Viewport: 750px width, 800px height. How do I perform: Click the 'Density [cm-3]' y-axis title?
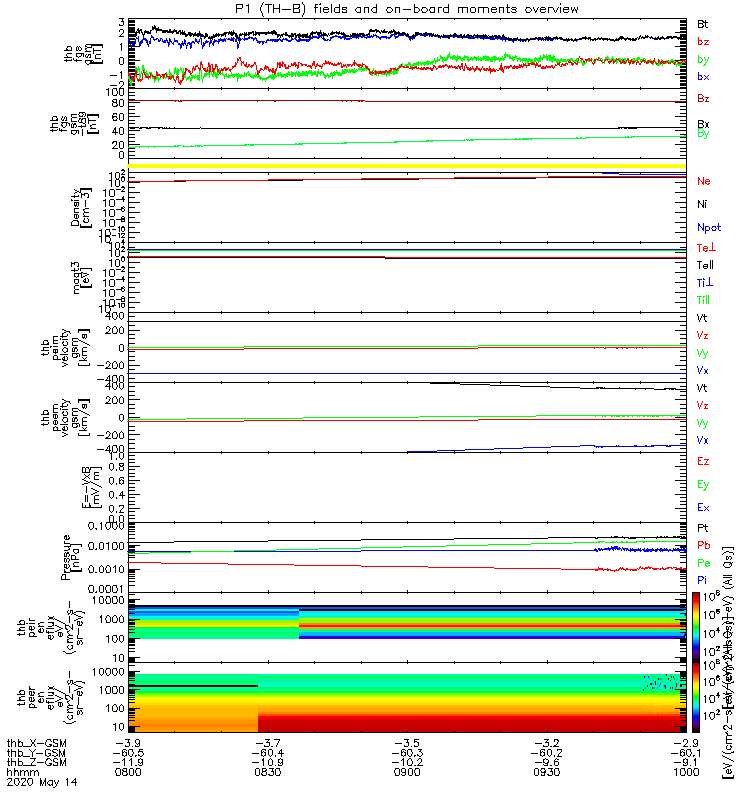[81, 208]
